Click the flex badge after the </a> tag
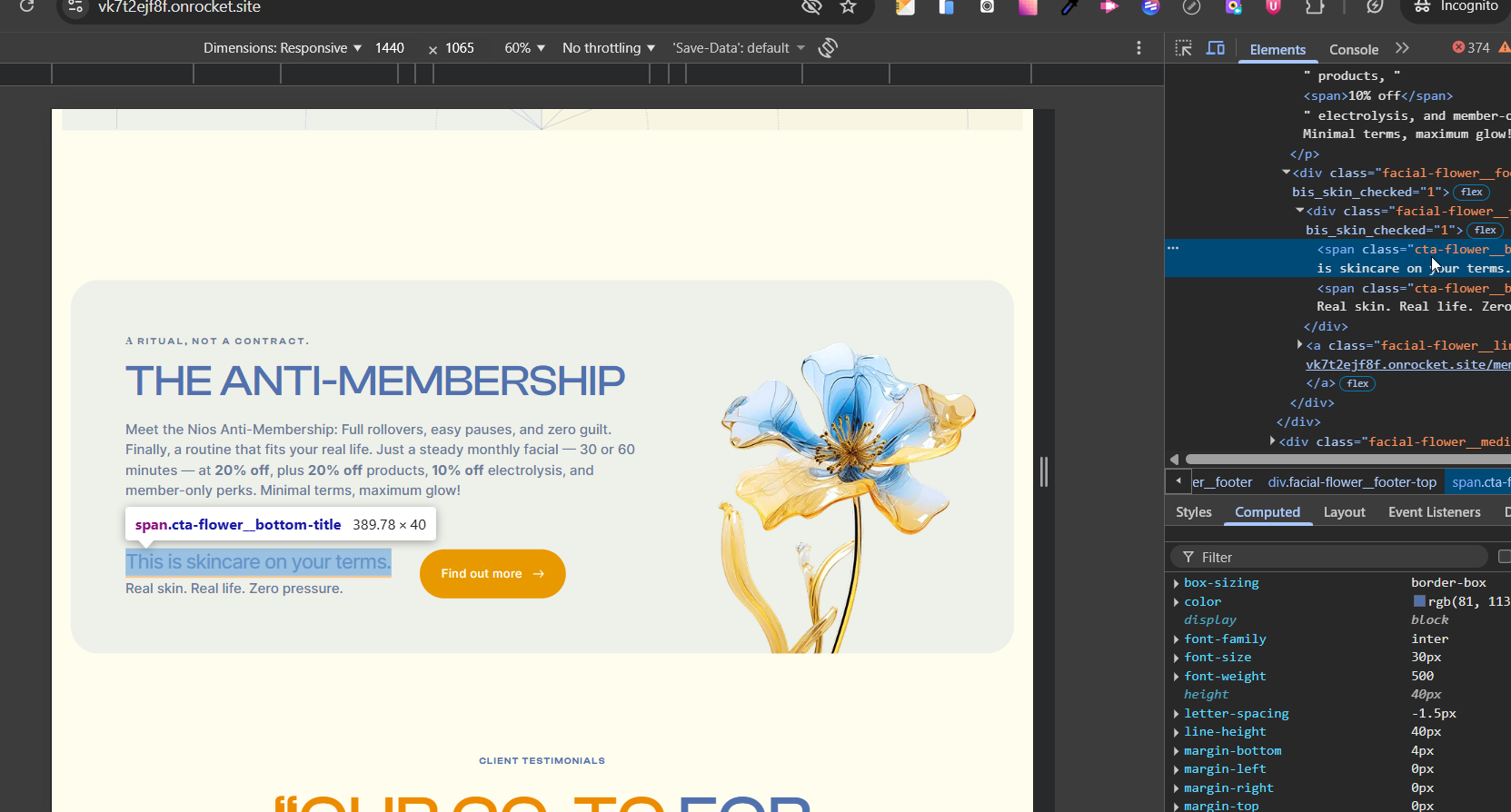 click(1357, 383)
